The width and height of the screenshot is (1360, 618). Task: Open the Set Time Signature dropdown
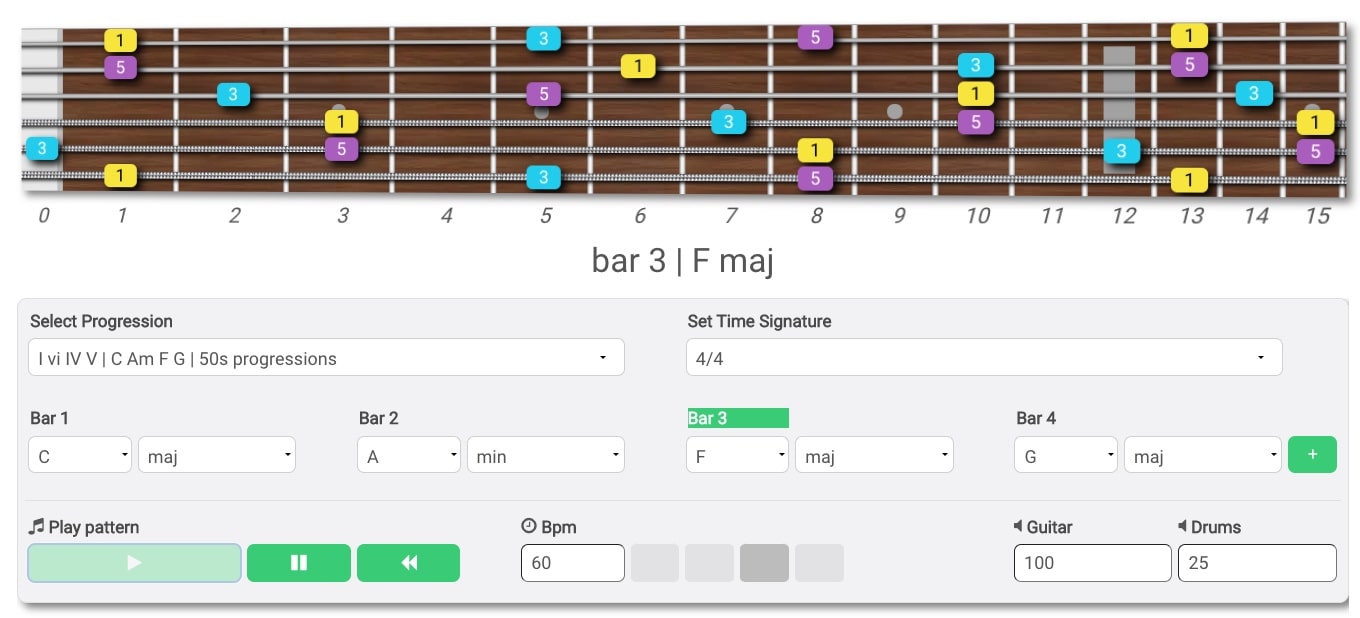point(983,357)
